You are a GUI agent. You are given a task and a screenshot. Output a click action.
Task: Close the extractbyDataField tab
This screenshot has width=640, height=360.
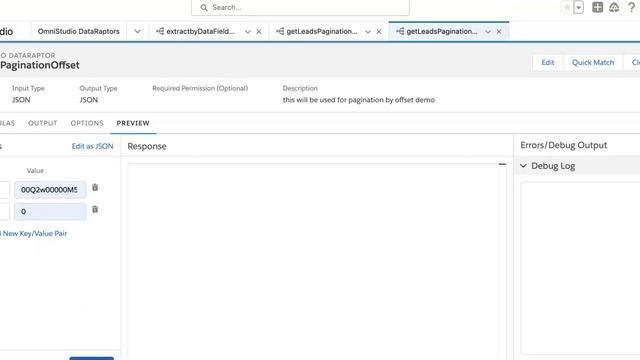(x=259, y=31)
